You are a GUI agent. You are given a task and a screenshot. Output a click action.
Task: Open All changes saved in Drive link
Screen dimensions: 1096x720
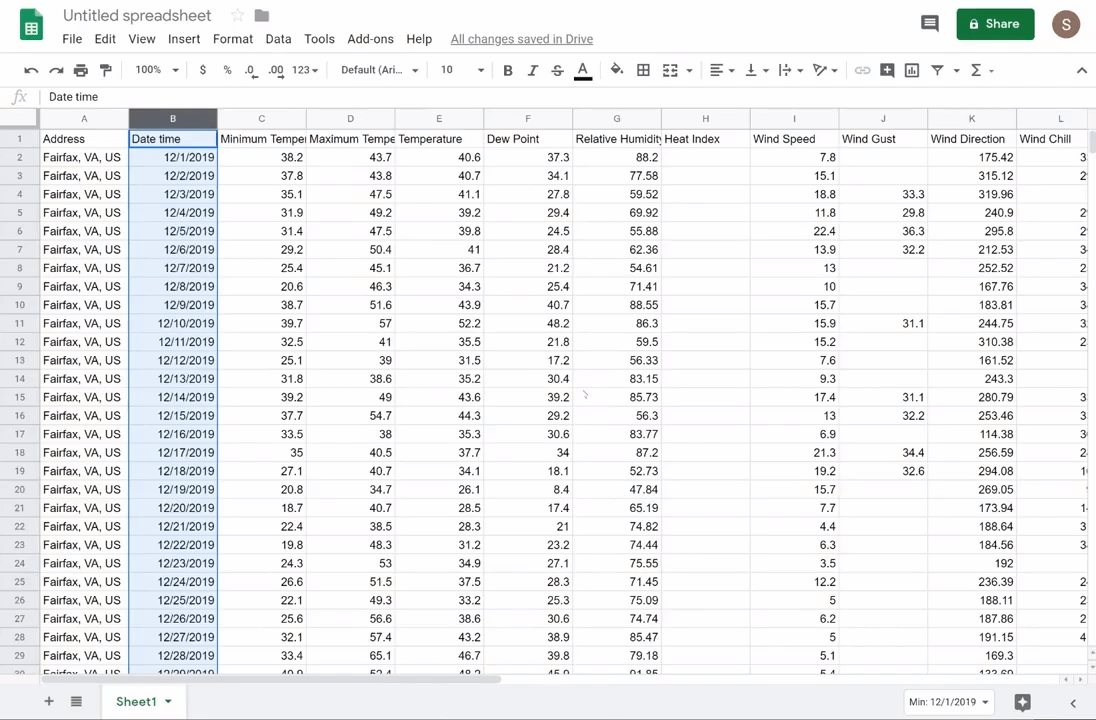[521, 39]
